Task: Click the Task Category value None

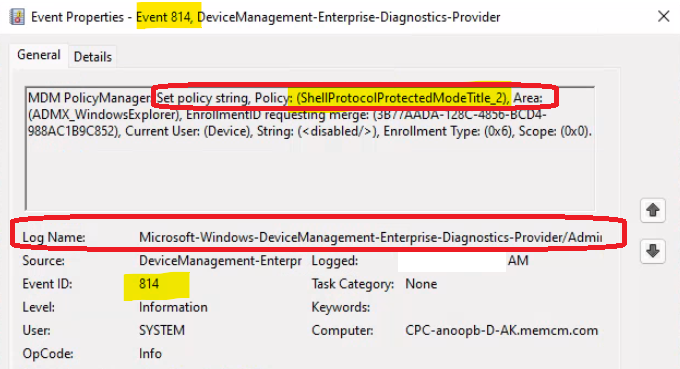Action: click(421, 284)
